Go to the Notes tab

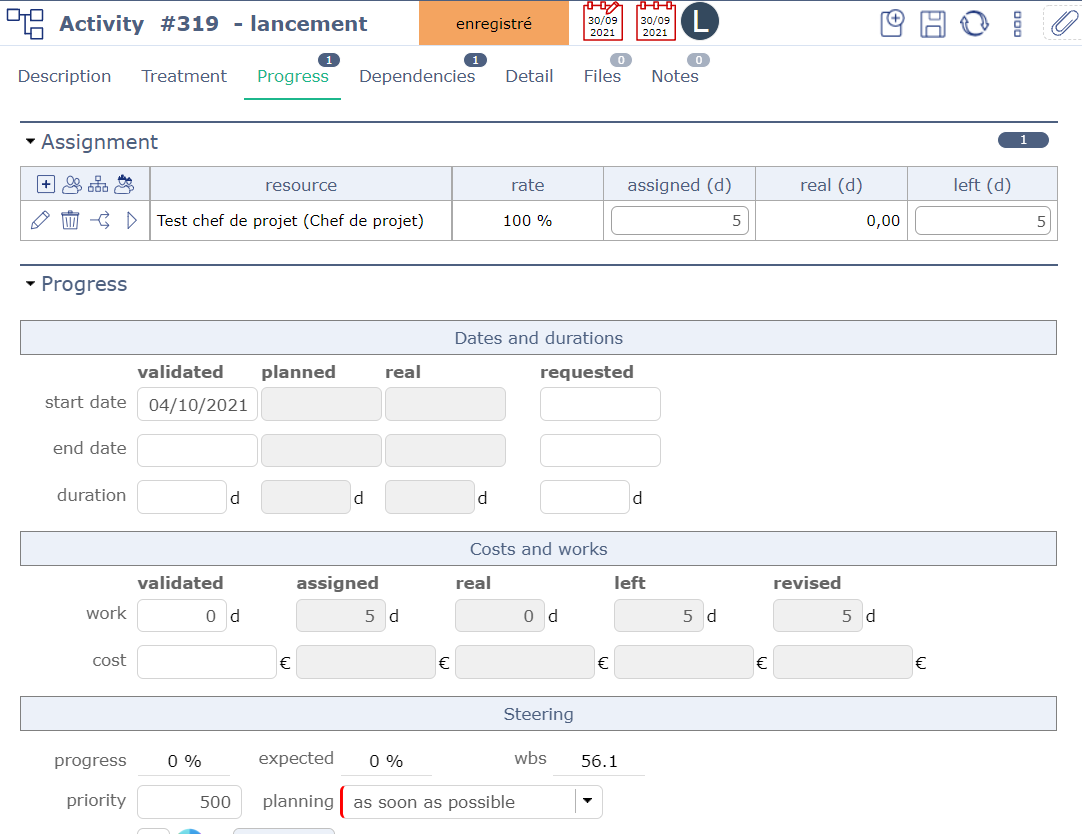point(675,77)
